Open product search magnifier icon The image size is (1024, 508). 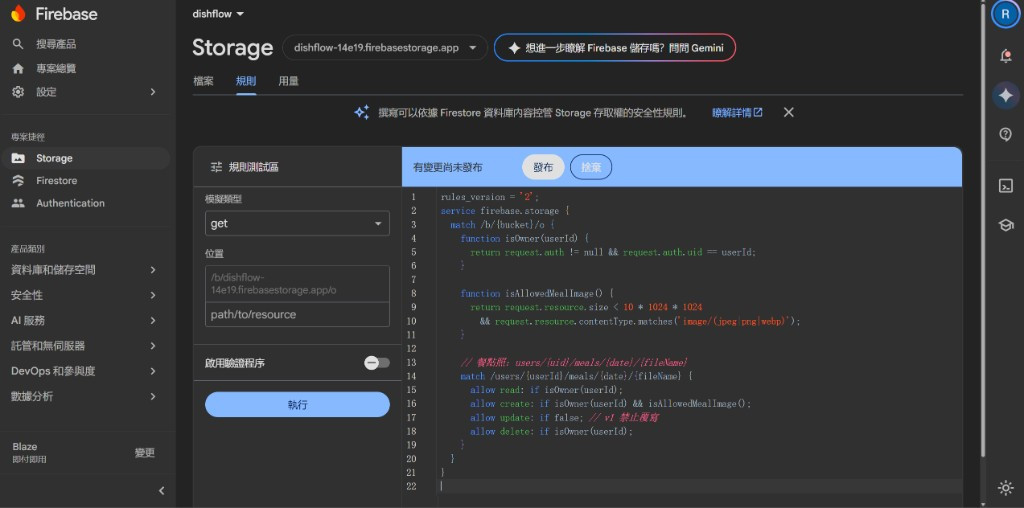(x=18, y=44)
